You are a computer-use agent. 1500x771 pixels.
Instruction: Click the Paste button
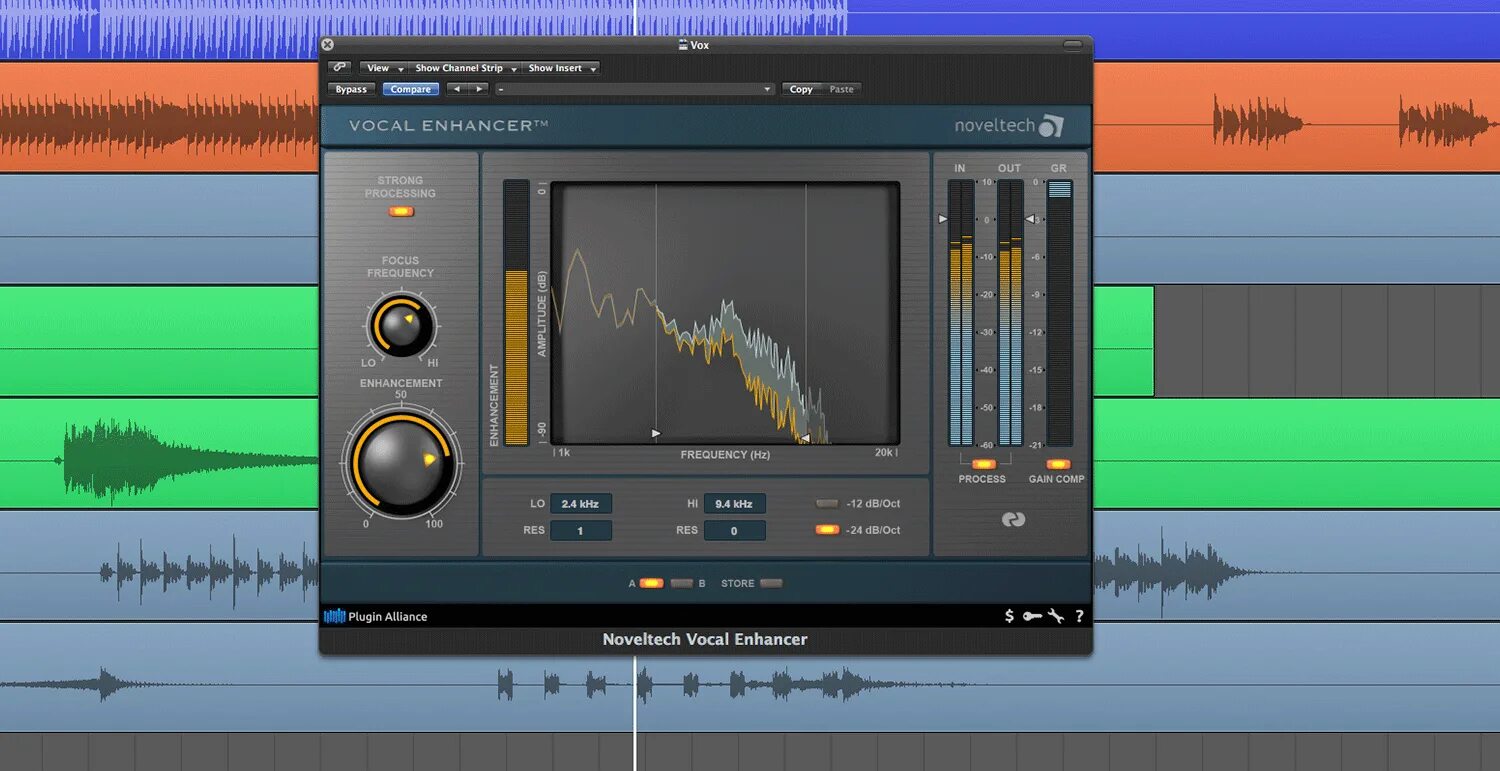[842, 89]
